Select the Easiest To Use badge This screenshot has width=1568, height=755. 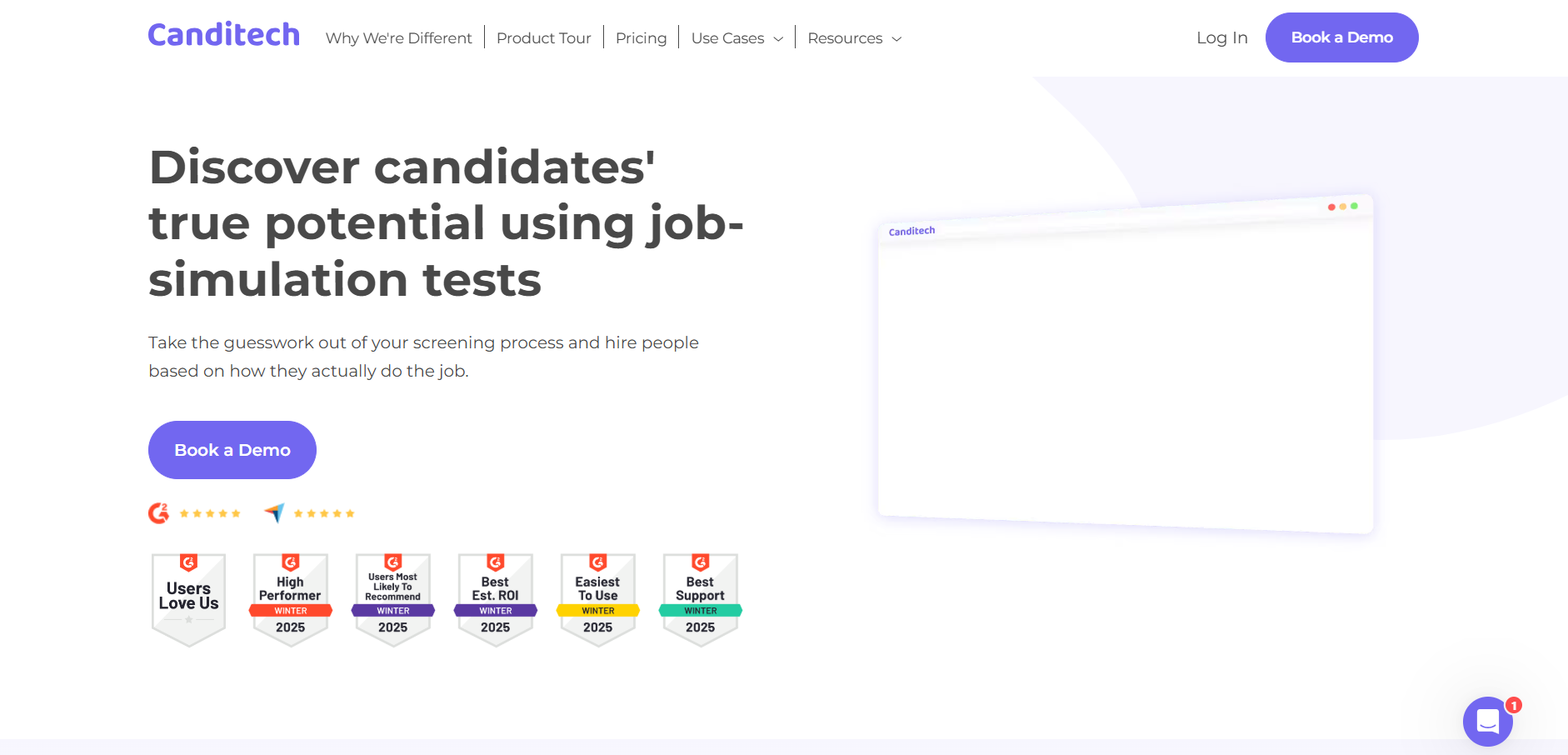[598, 600]
